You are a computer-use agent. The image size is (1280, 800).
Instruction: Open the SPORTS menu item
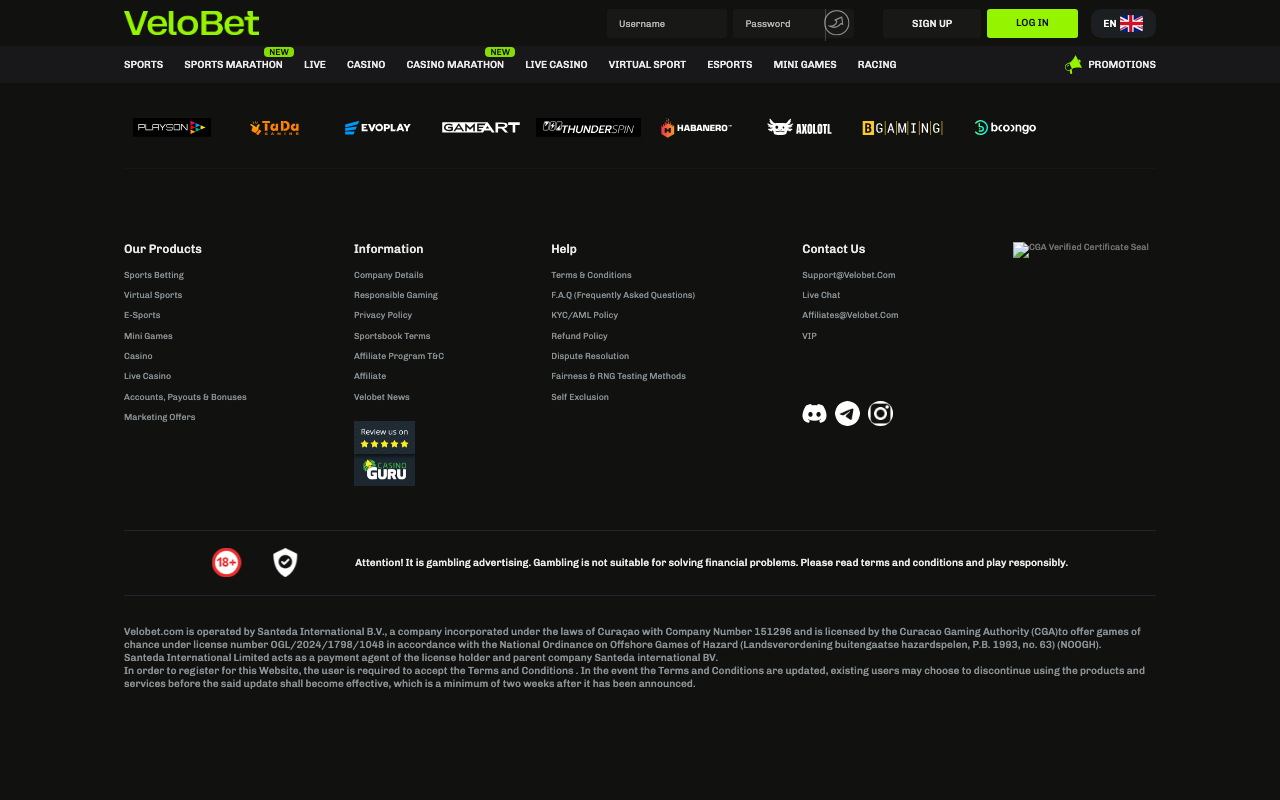click(x=143, y=65)
